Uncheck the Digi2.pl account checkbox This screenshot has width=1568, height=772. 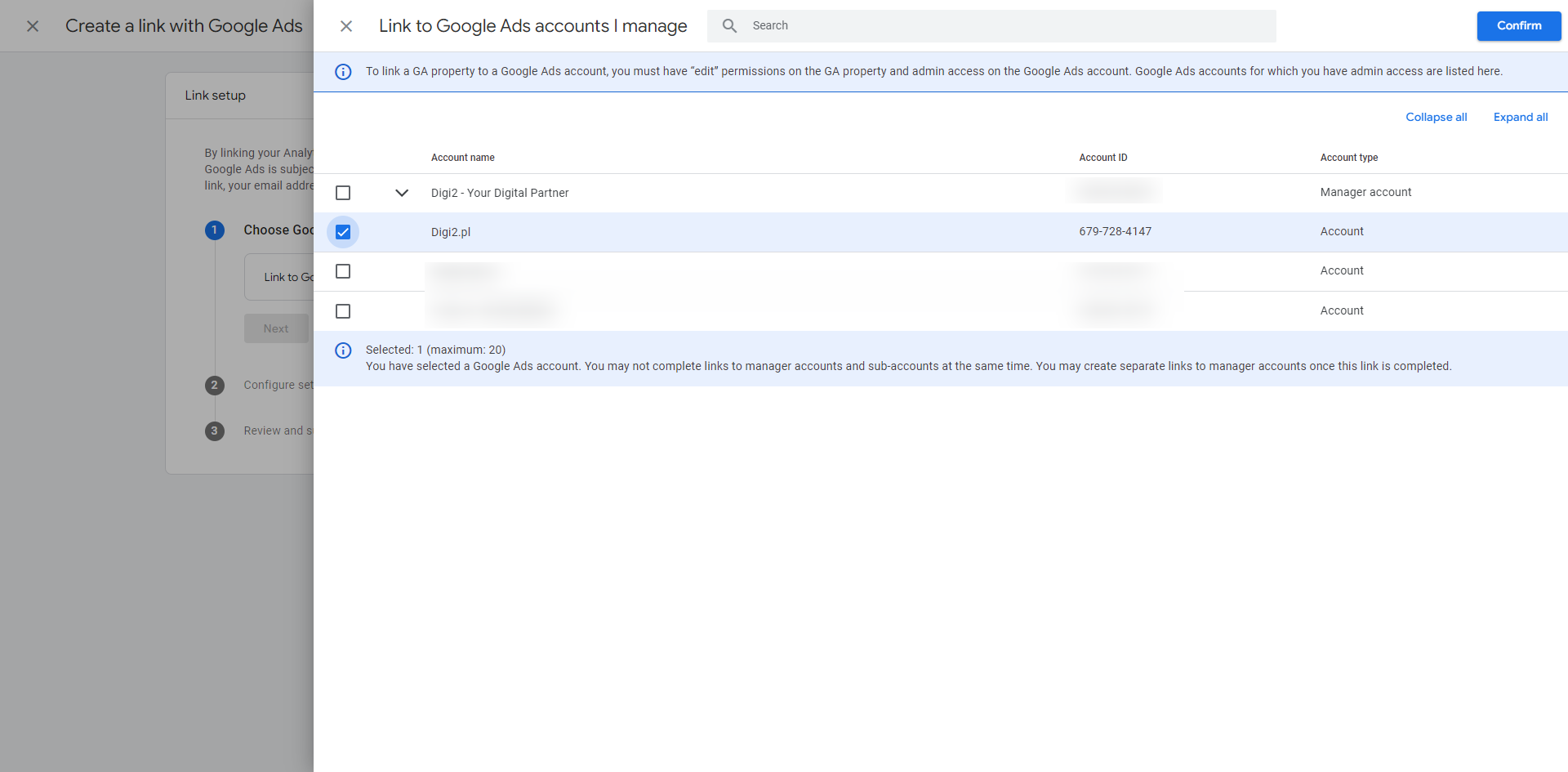(343, 232)
